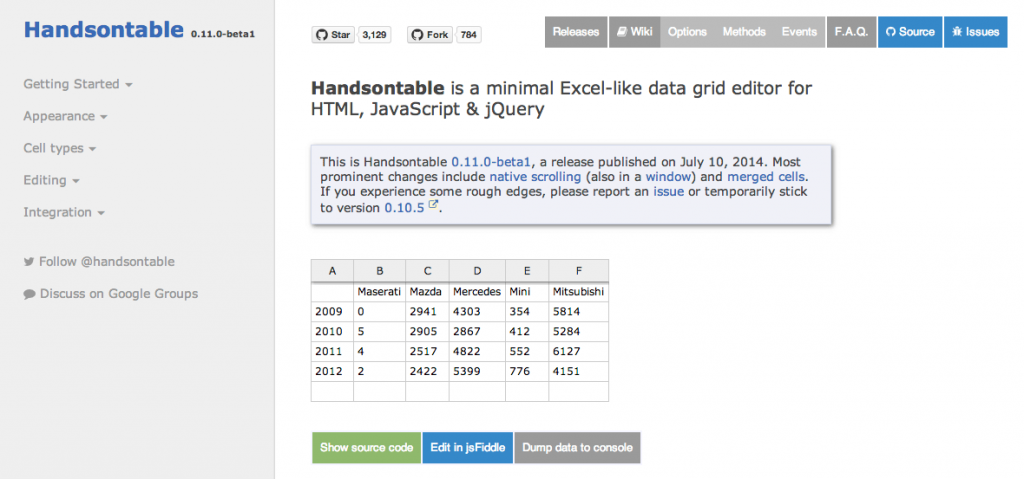Open the Releases nav item
1024x479 pixels.
[x=576, y=32]
